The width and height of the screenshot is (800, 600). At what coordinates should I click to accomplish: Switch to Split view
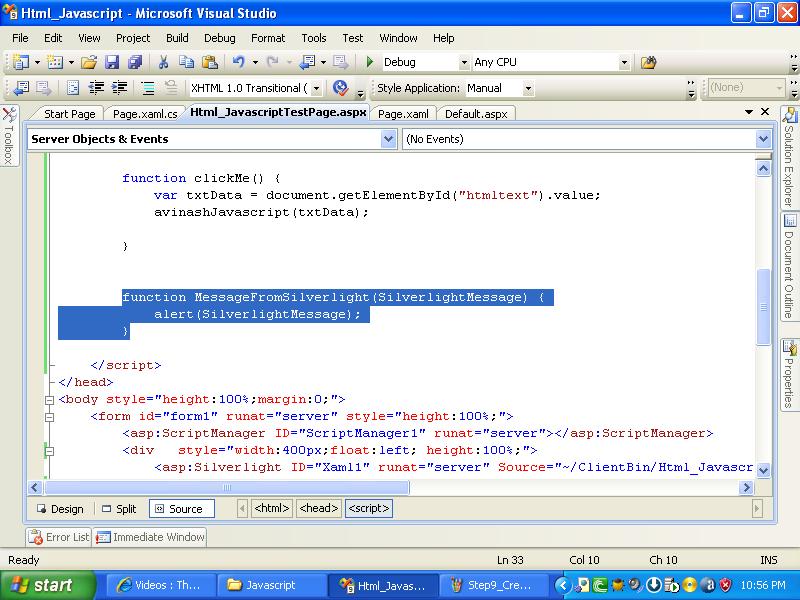tap(119, 509)
